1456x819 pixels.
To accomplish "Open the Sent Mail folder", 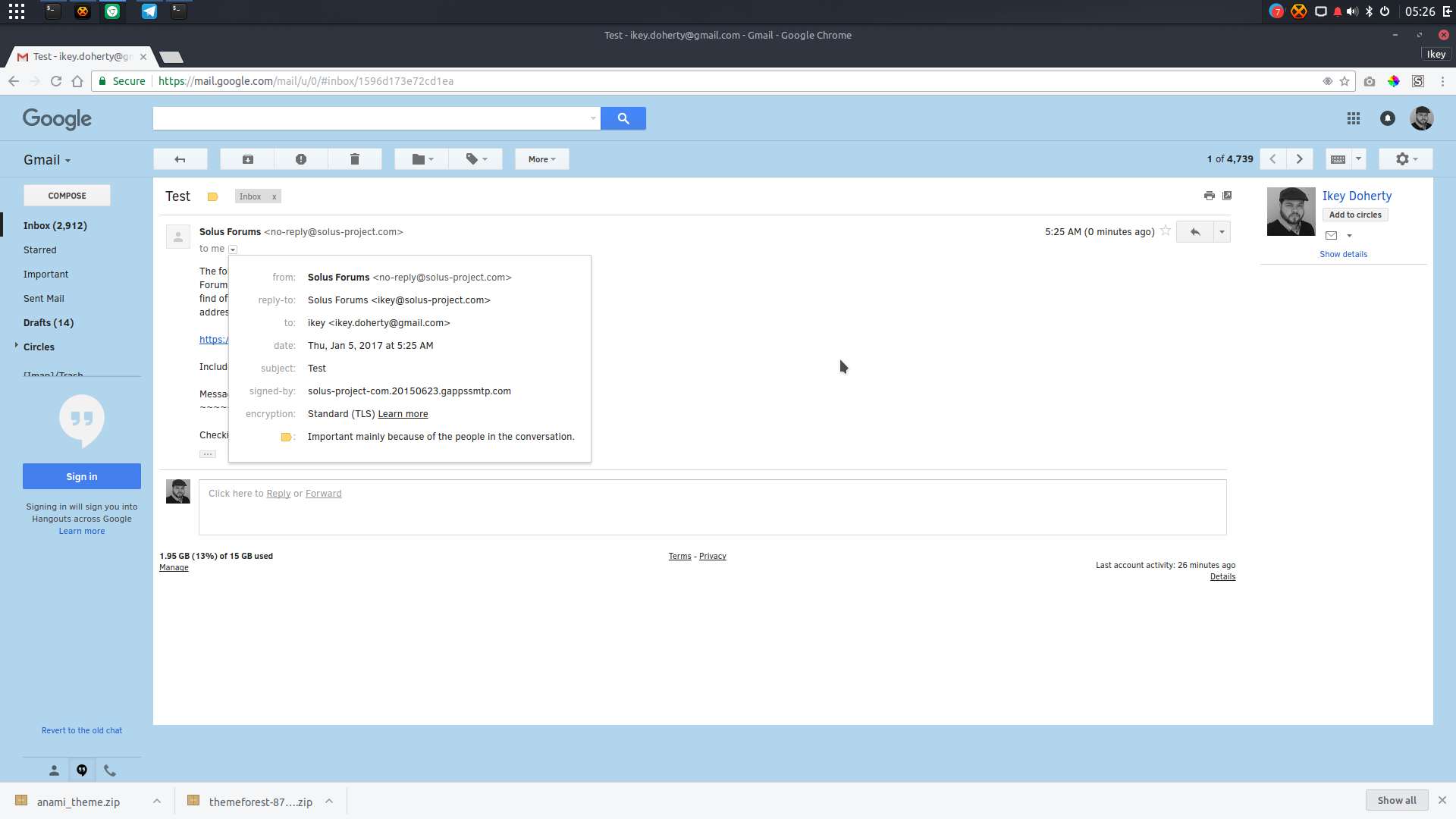I will tap(44, 299).
